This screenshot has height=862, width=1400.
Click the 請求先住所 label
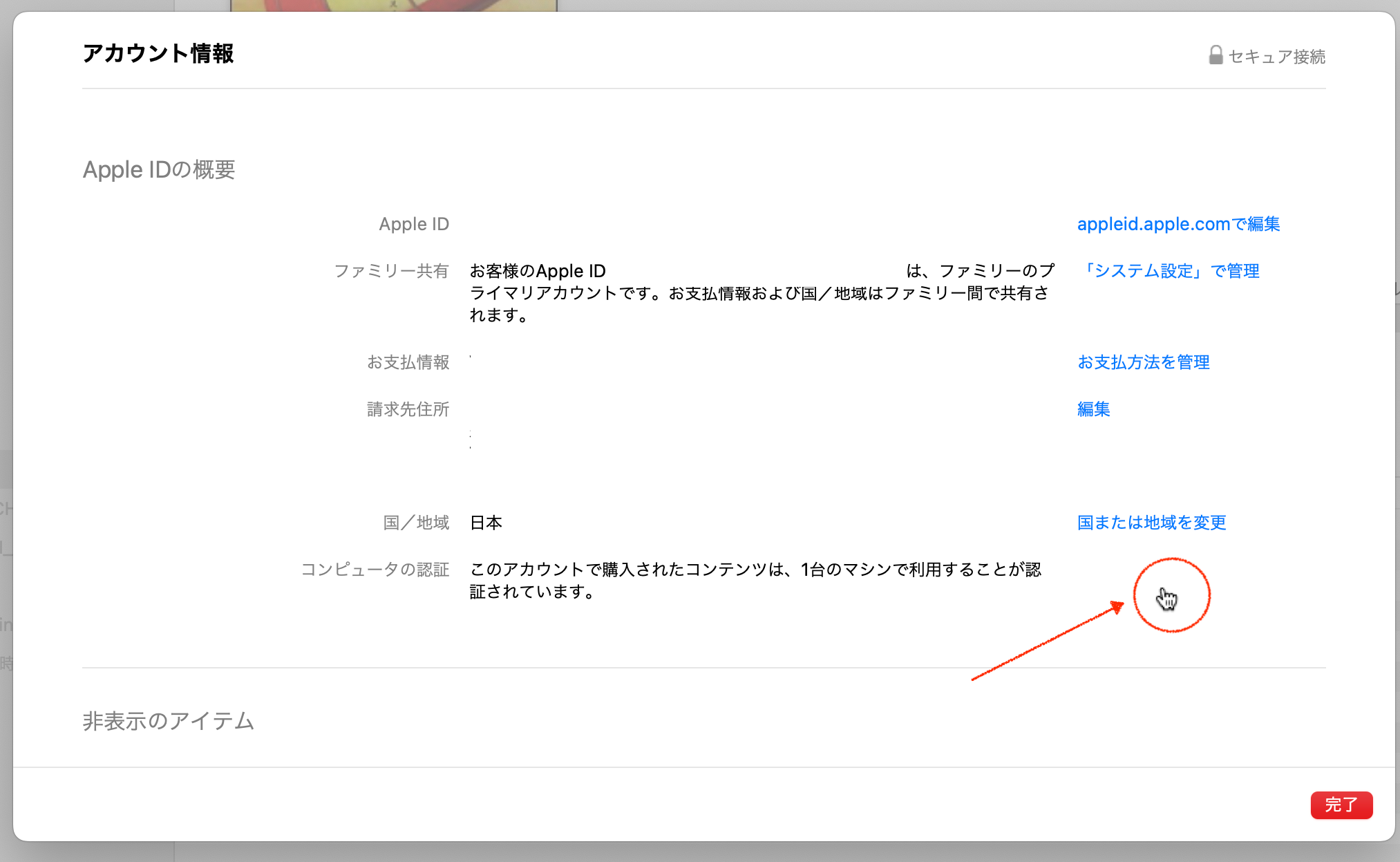point(408,409)
